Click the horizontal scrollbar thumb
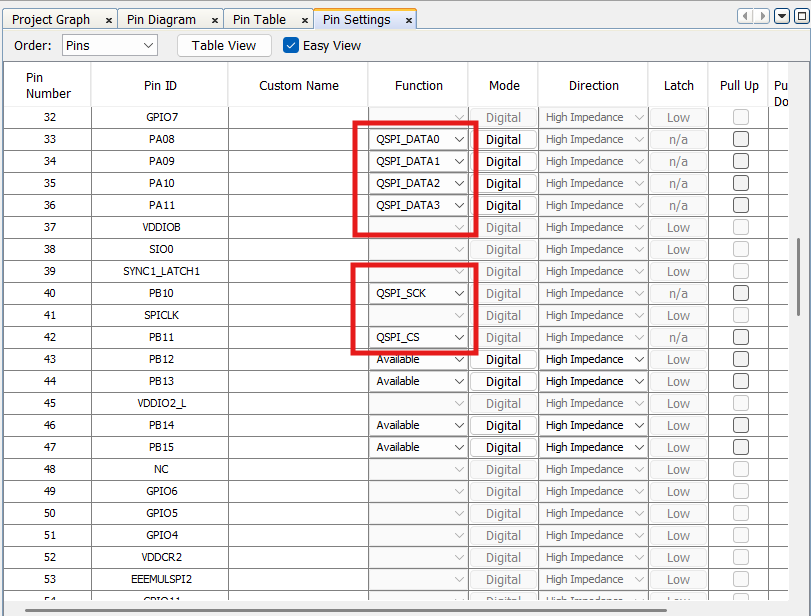The width and height of the screenshot is (811, 616). [346, 610]
